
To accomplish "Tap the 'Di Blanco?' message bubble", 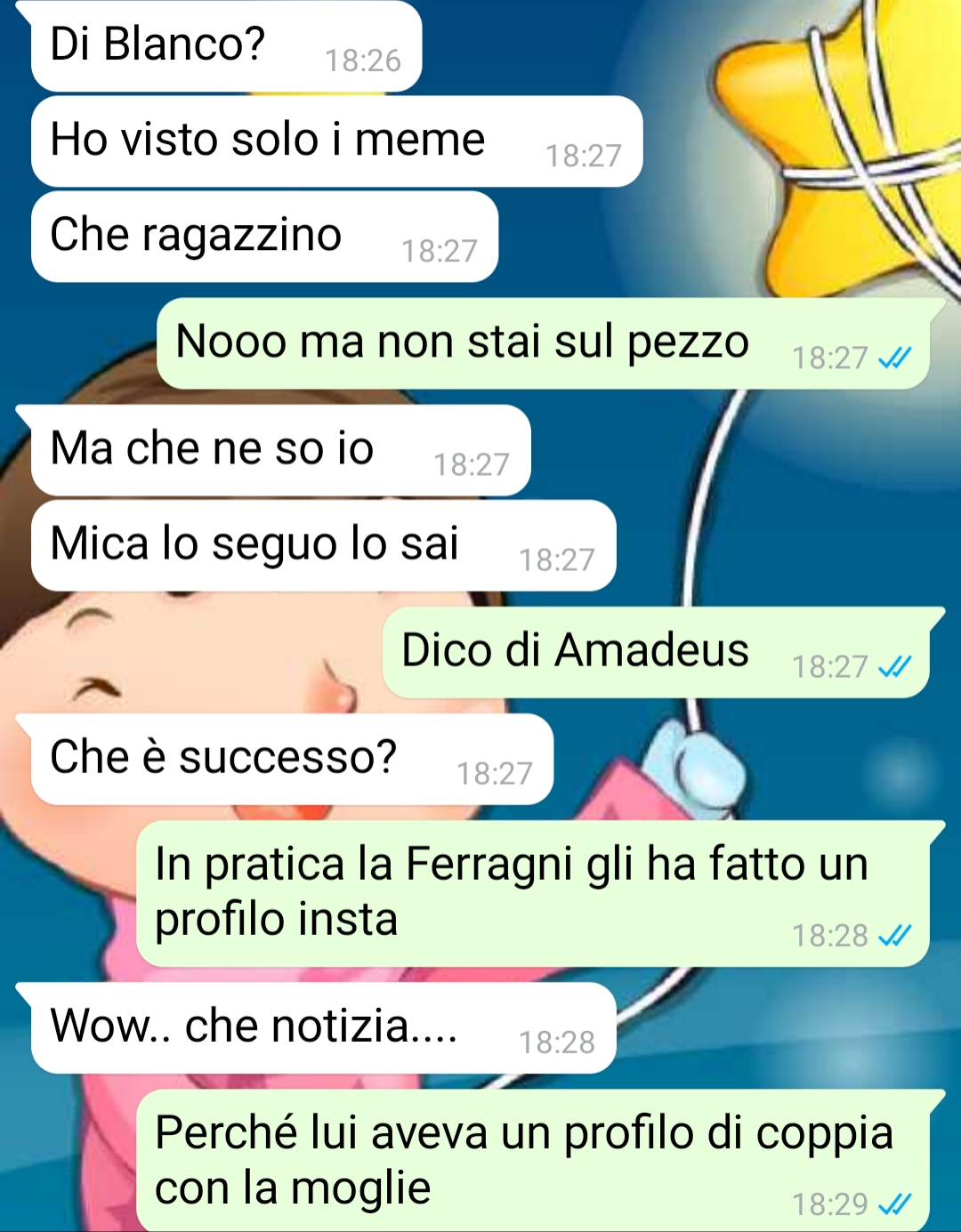I will (226, 46).
